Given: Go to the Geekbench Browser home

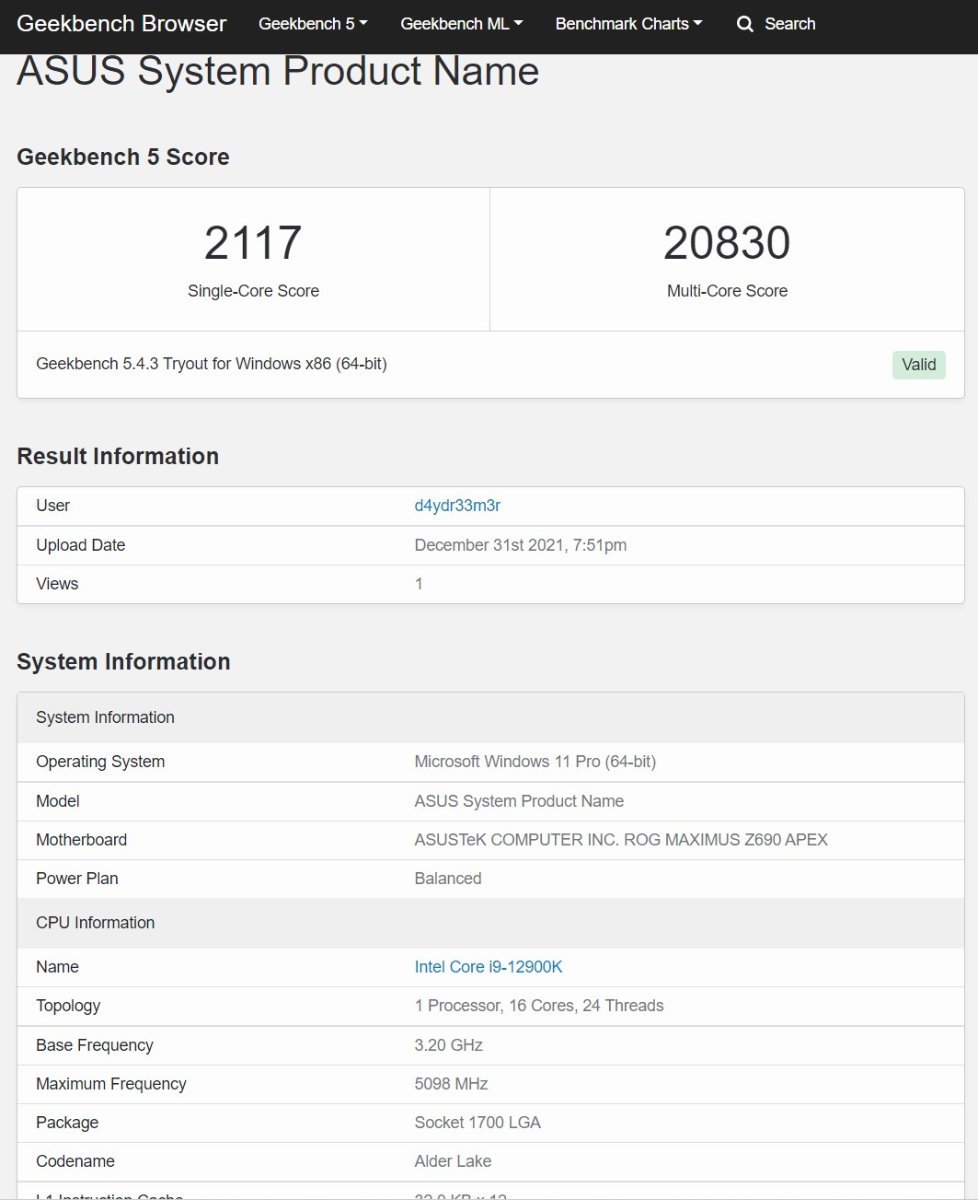Looking at the screenshot, I should coord(122,23).
